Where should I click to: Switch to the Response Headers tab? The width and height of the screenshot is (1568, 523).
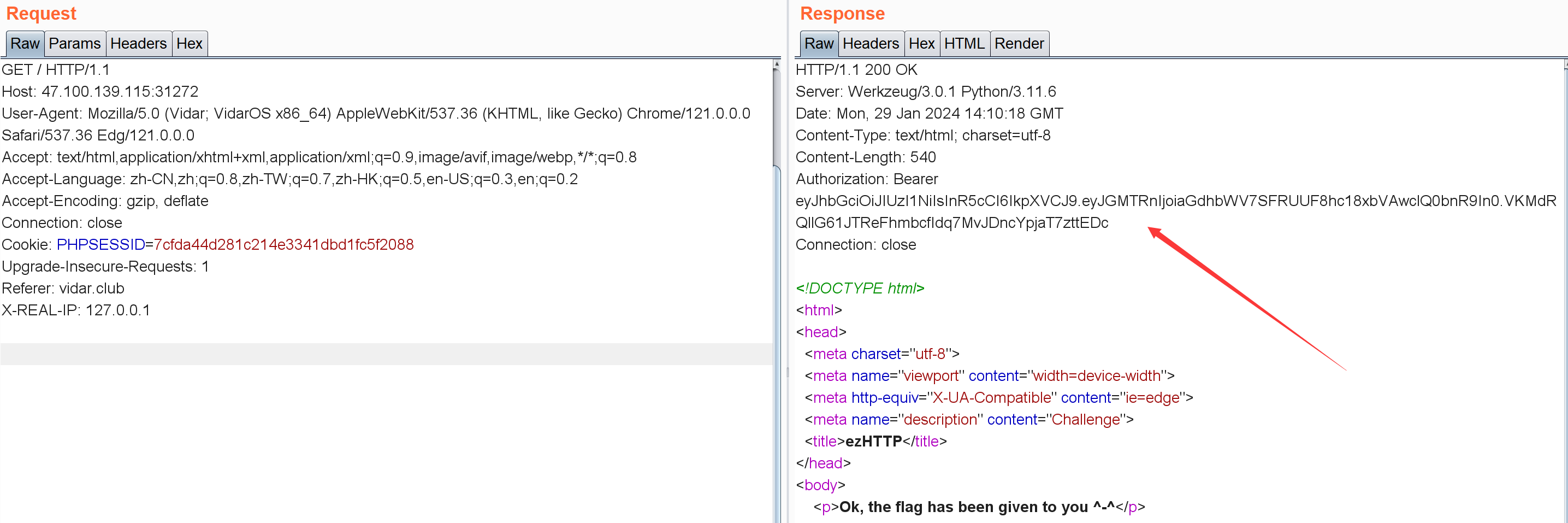point(871,44)
